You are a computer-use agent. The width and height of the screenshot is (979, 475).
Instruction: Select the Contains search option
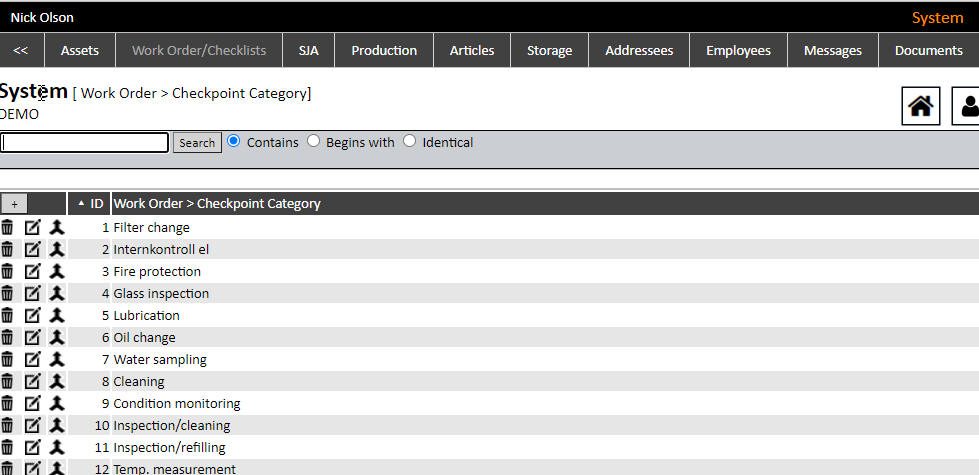pos(234,142)
